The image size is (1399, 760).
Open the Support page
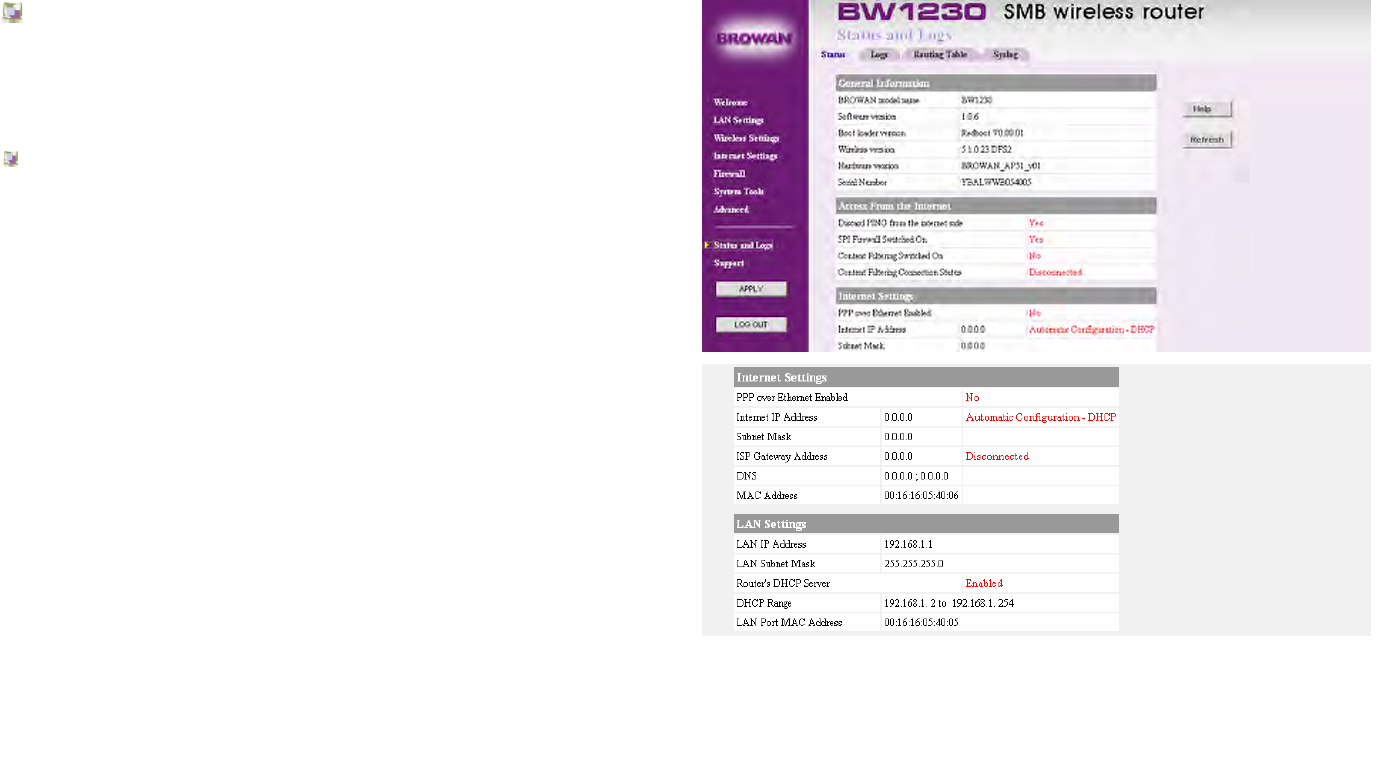point(729,264)
